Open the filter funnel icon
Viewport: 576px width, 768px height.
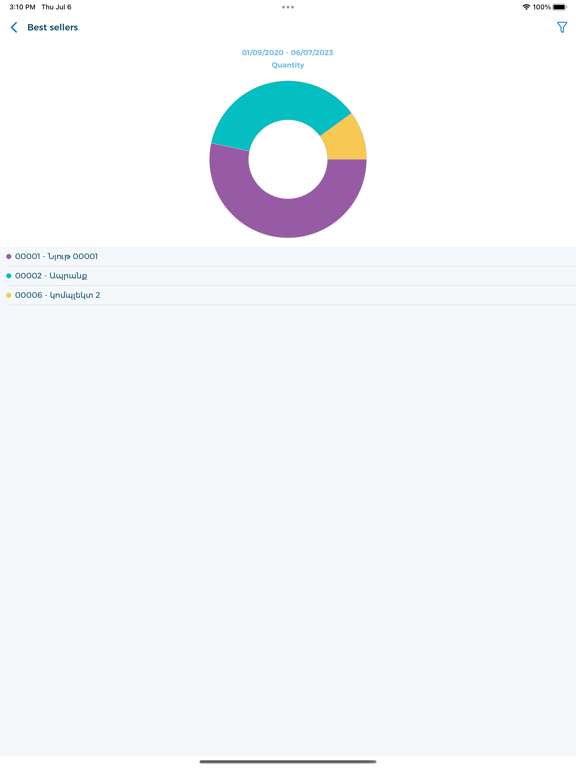click(x=562, y=27)
